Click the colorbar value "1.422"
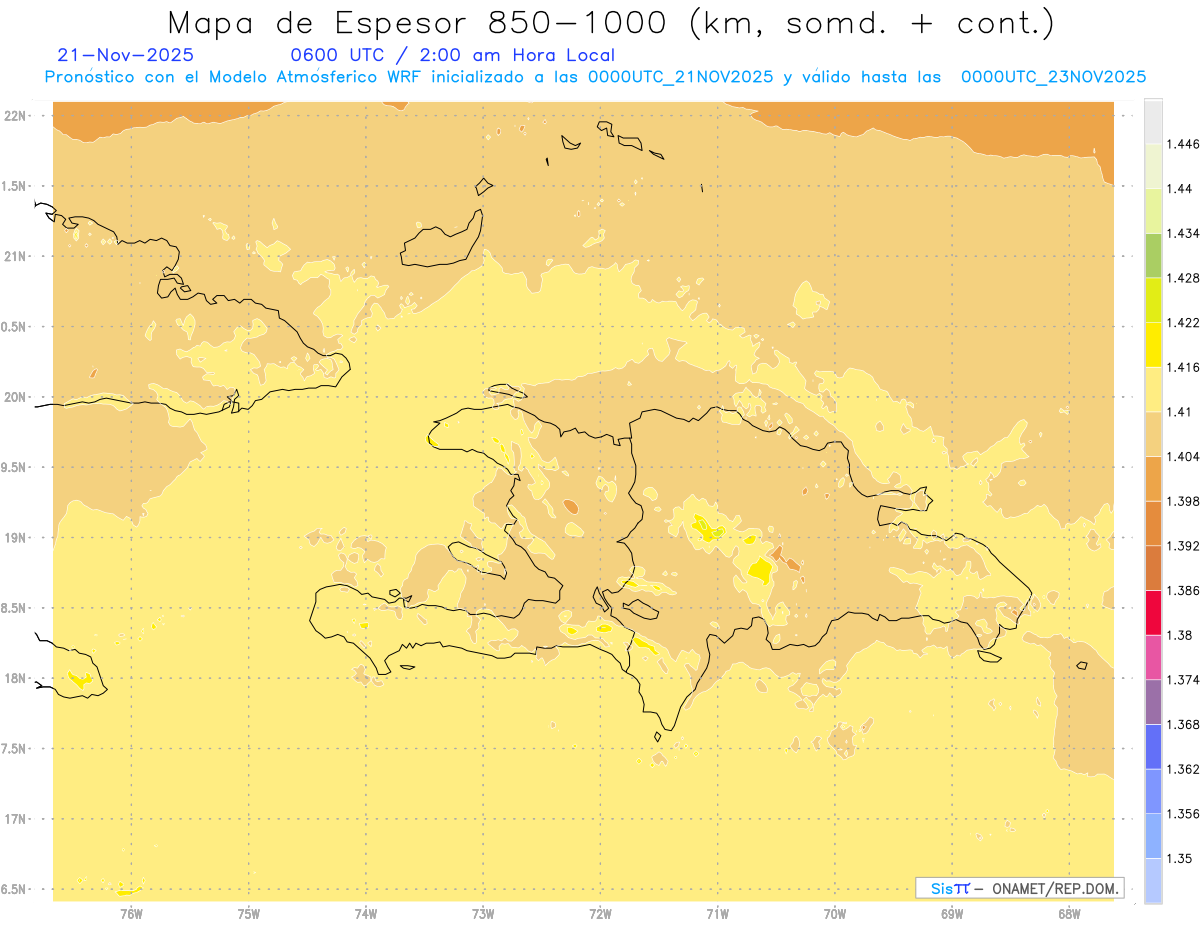This screenshot has width=1200, height=927. point(1182,322)
